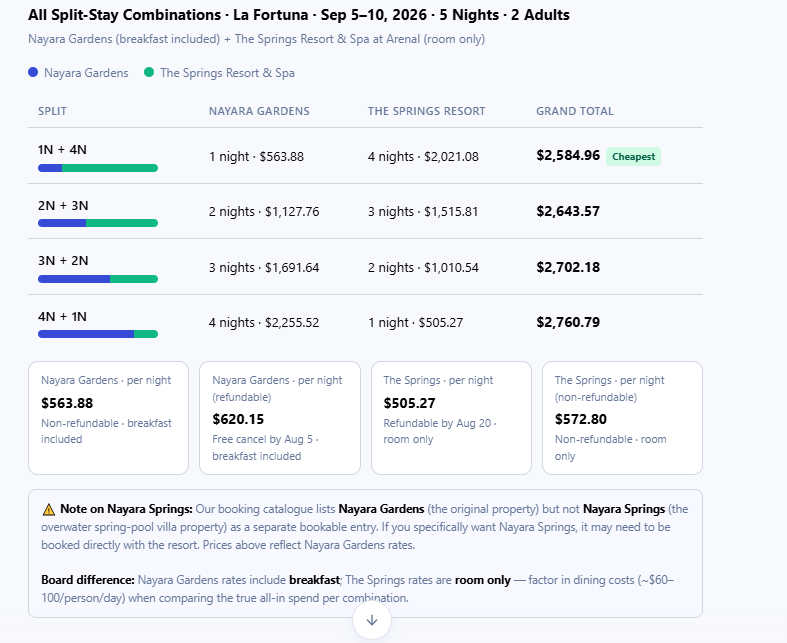Click the 'Note on Nayara Springs:' heading
787x643 pixels.
tap(126, 509)
